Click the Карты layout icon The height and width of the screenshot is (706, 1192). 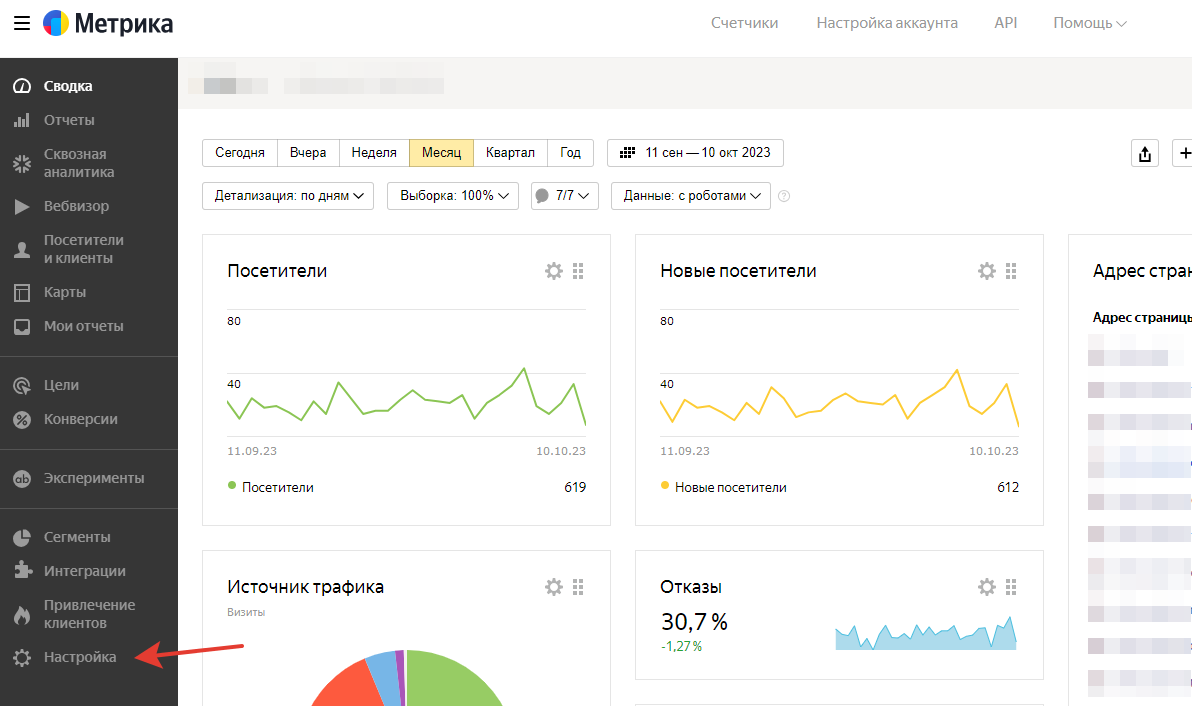(x=22, y=293)
